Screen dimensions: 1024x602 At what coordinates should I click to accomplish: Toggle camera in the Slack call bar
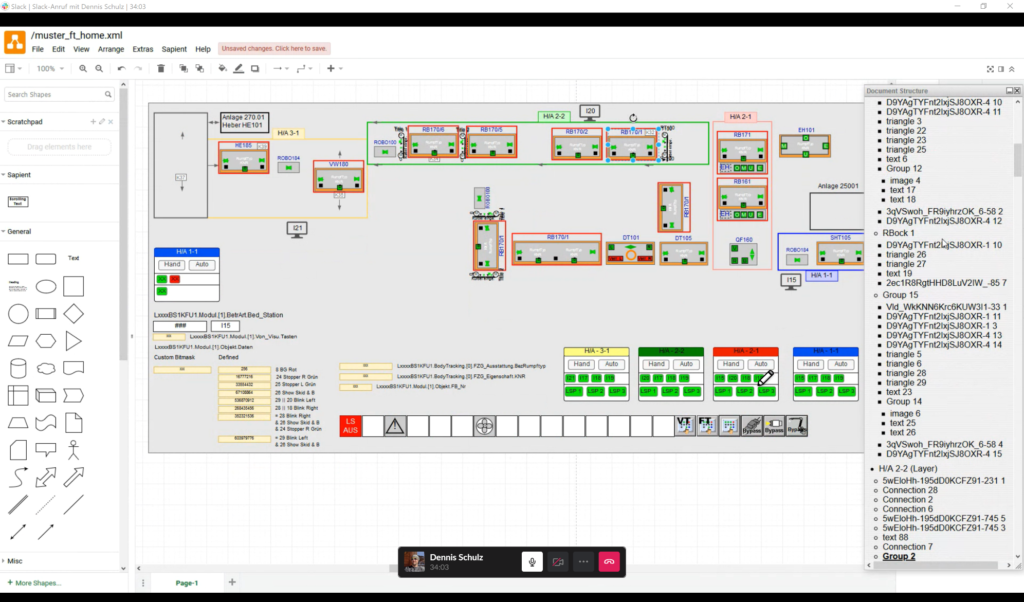coord(558,562)
